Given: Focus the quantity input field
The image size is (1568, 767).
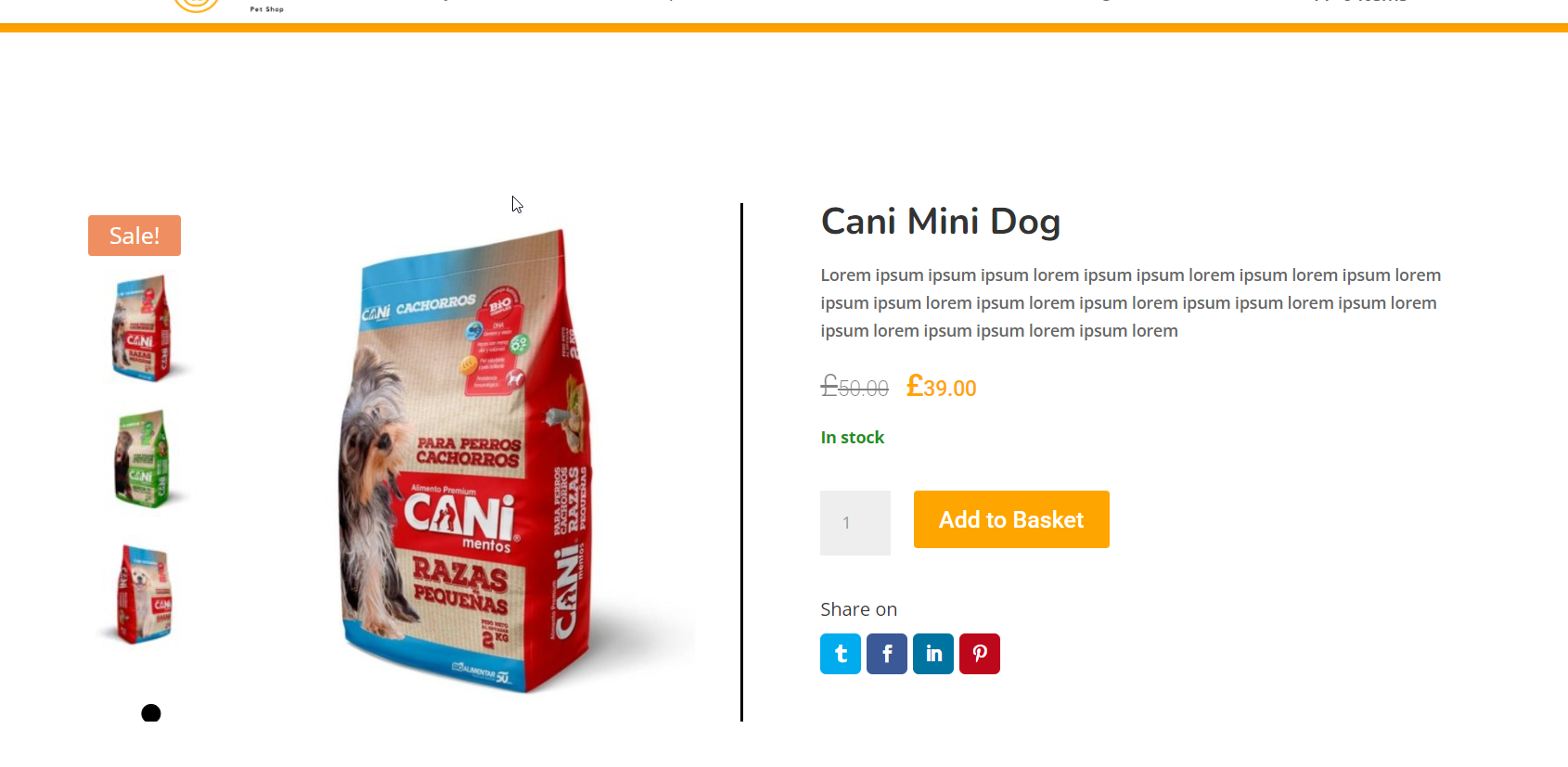Looking at the screenshot, I should tap(855, 523).
